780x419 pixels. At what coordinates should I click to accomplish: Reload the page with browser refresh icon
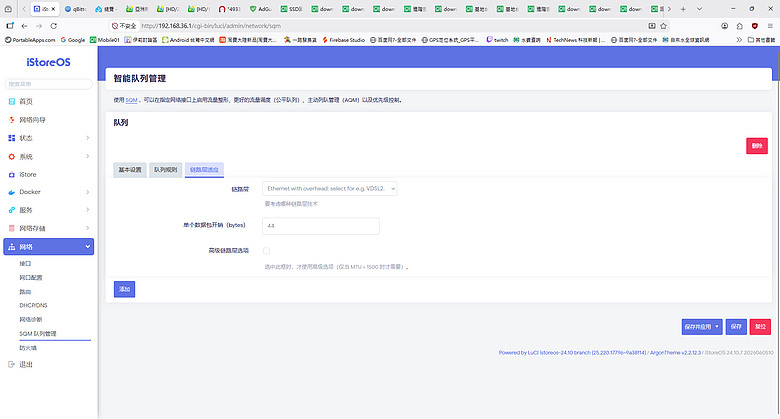point(54,26)
